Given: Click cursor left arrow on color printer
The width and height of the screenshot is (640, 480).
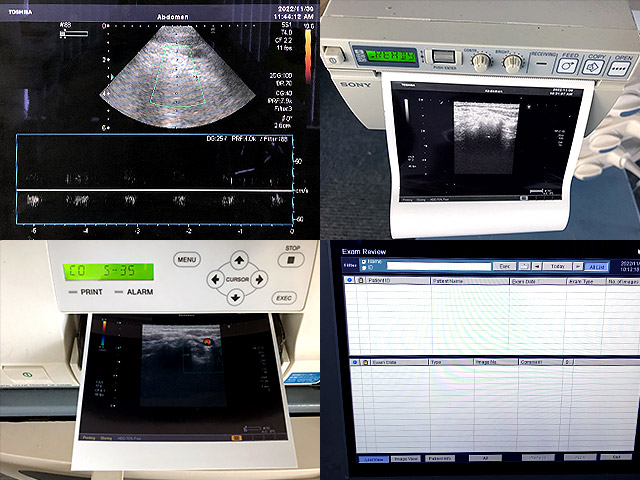Looking at the screenshot, I should click(x=215, y=280).
